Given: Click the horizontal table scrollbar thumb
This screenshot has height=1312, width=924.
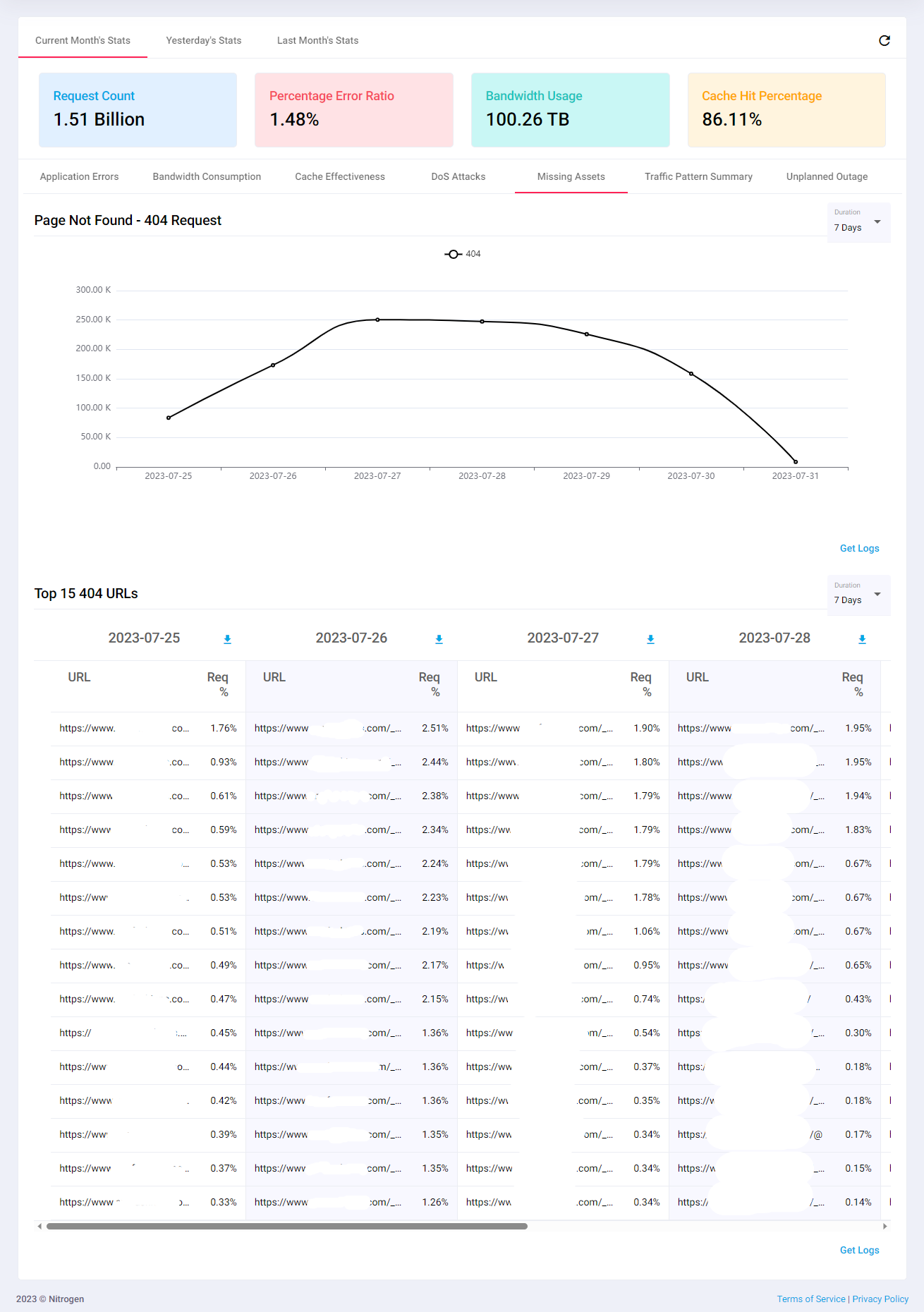Looking at the screenshot, I should tap(287, 1227).
